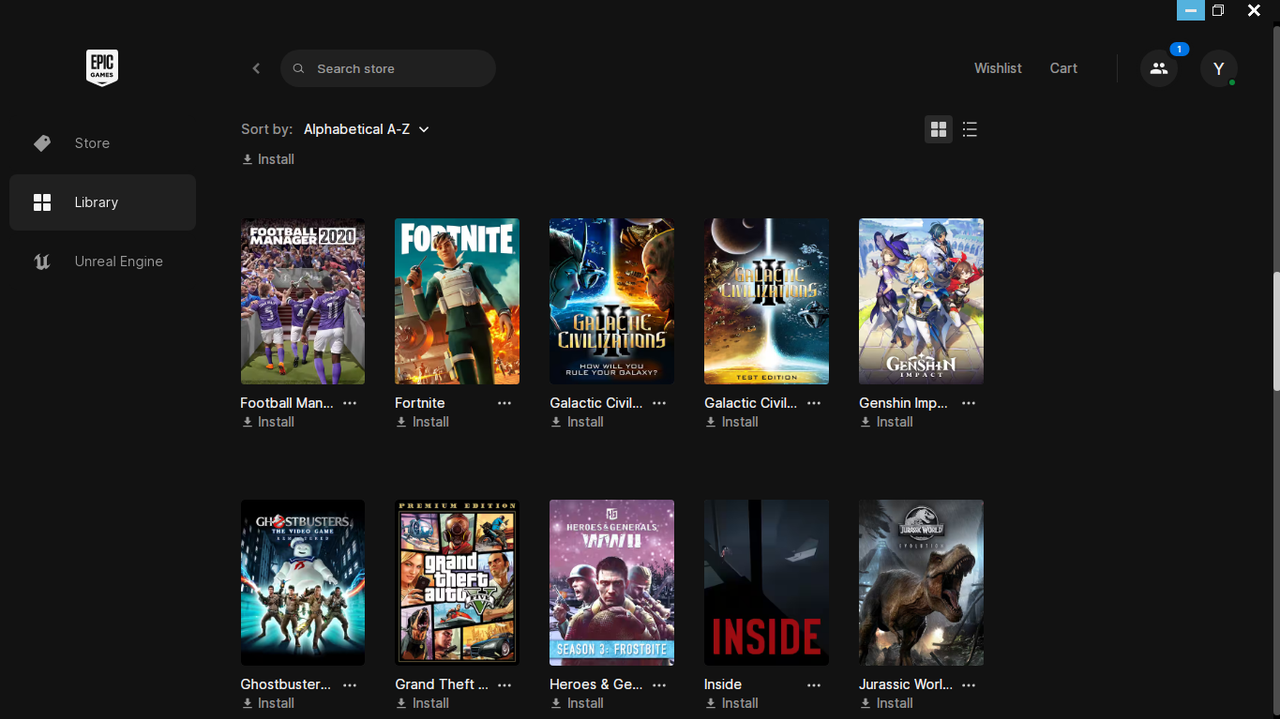Open more options for Ghostbusters
This screenshot has width=1280, height=719.
[x=350, y=685]
